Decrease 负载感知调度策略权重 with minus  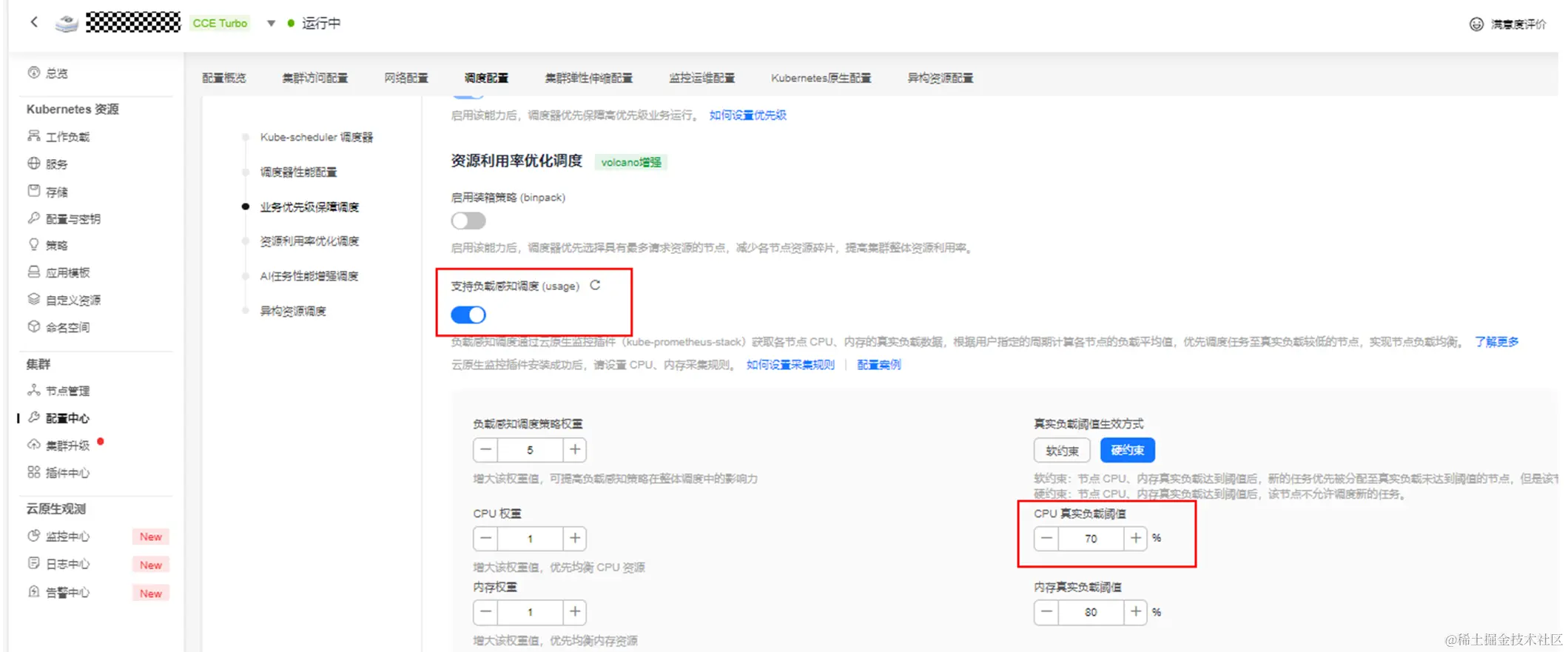point(486,449)
